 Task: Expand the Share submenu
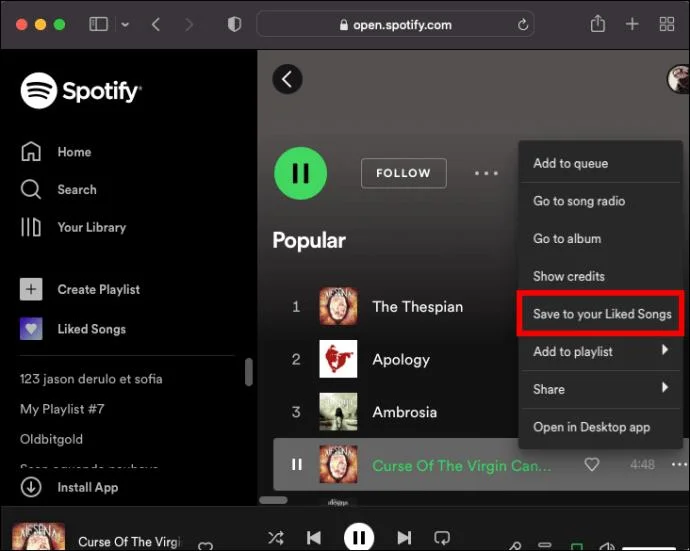pos(600,389)
